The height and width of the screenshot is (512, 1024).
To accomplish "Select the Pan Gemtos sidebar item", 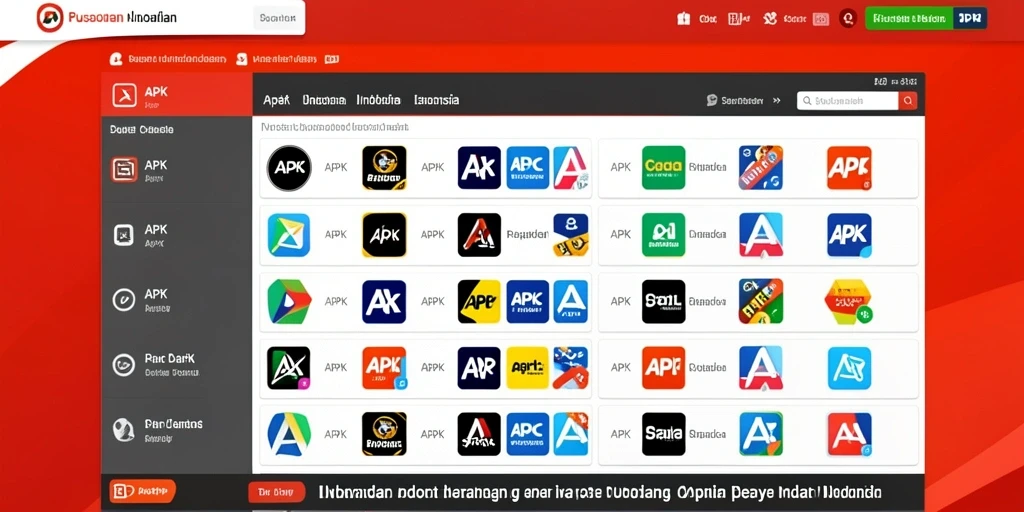I will [x=176, y=430].
